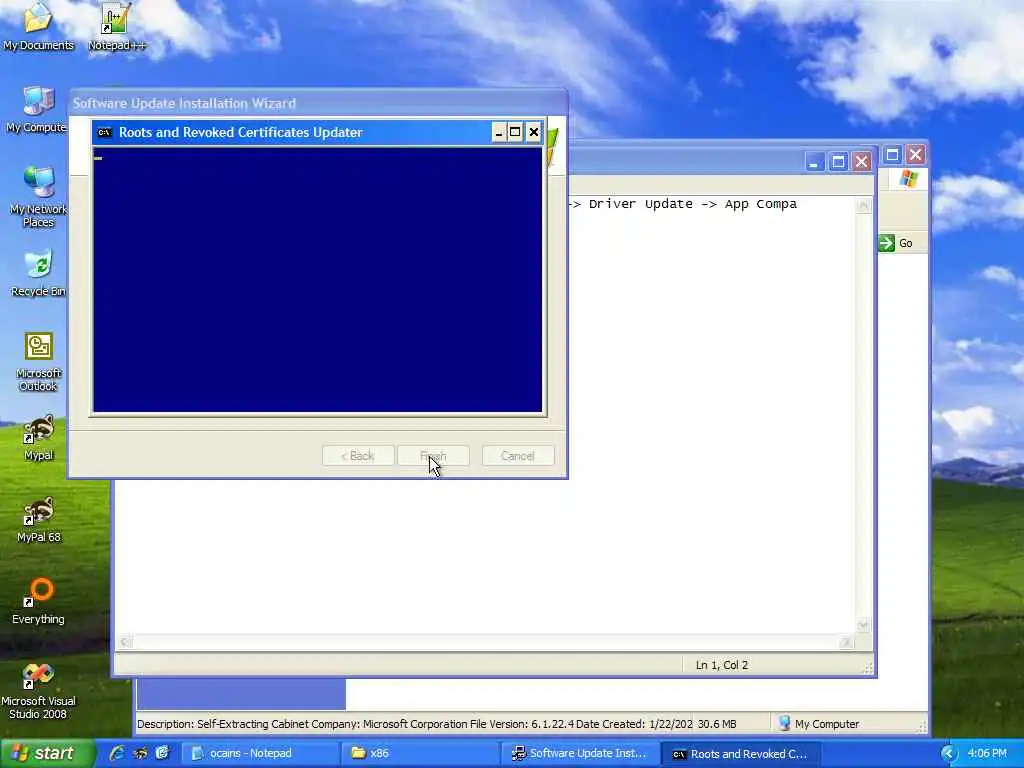Open My Network Places icon
This screenshot has height=768, width=1024.
click(39, 197)
